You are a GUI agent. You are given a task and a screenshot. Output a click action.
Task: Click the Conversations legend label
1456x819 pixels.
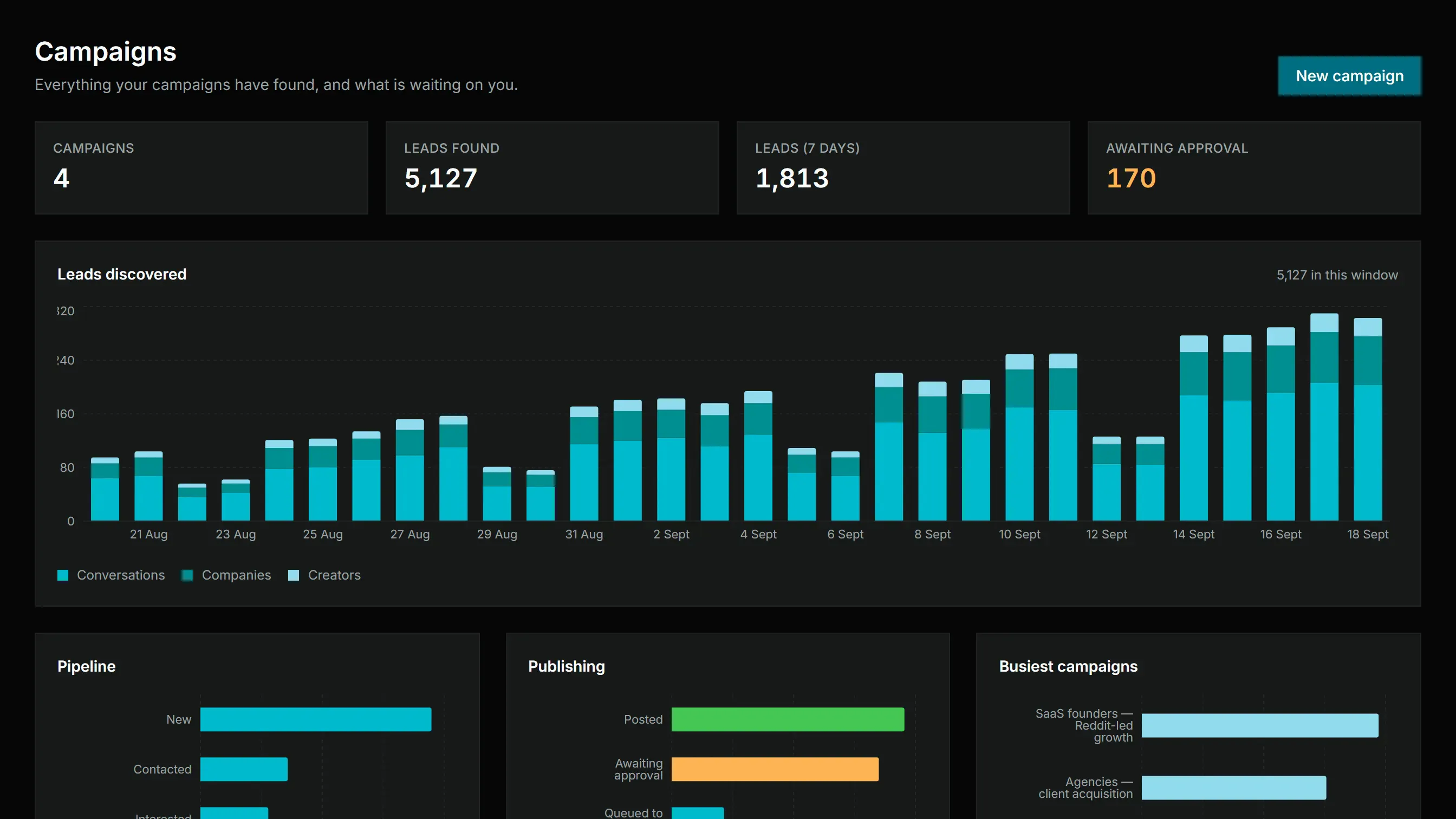pyautogui.click(x=121, y=575)
